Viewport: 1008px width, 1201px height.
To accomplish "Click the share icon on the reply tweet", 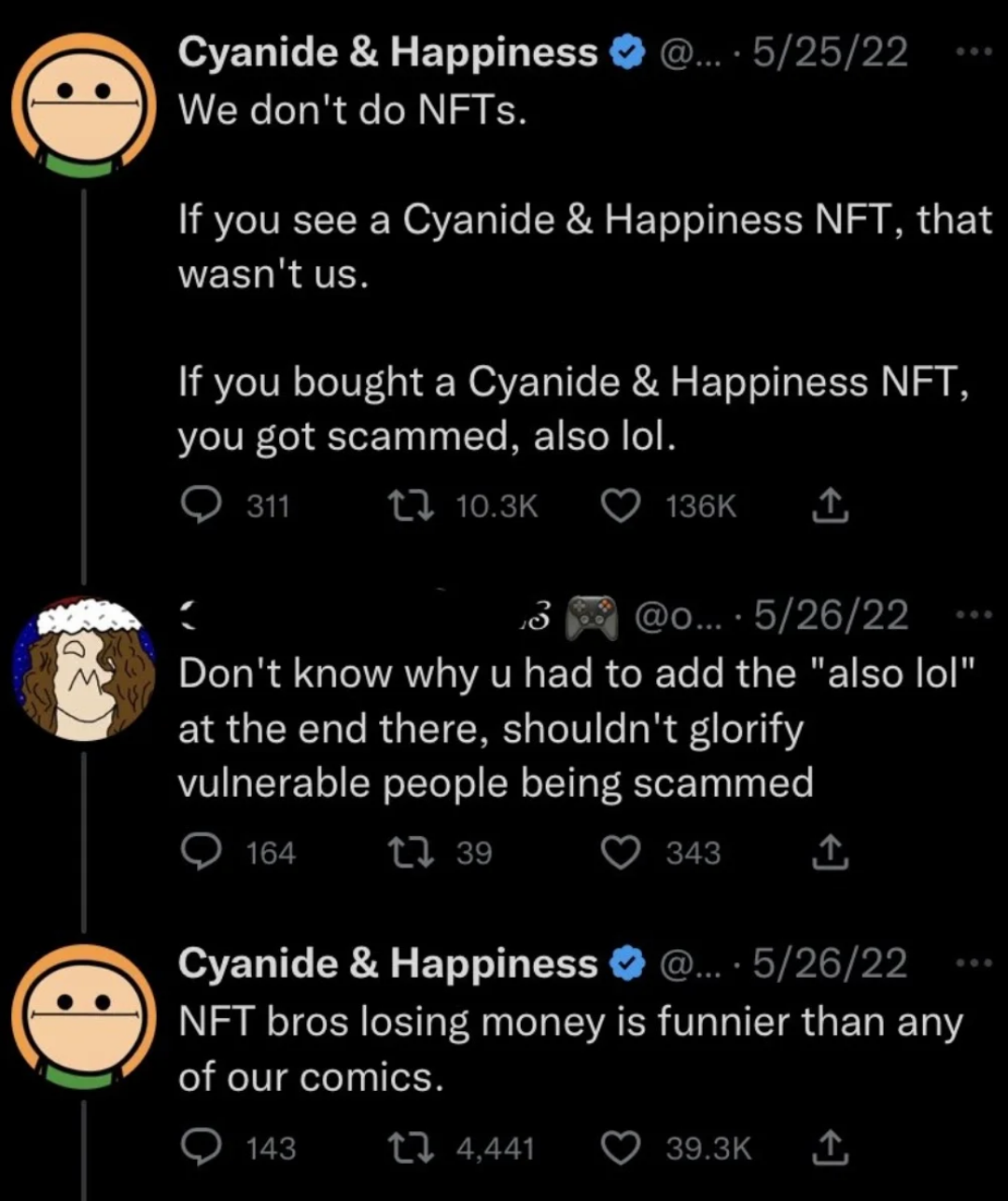I will click(x=829, y=851).
